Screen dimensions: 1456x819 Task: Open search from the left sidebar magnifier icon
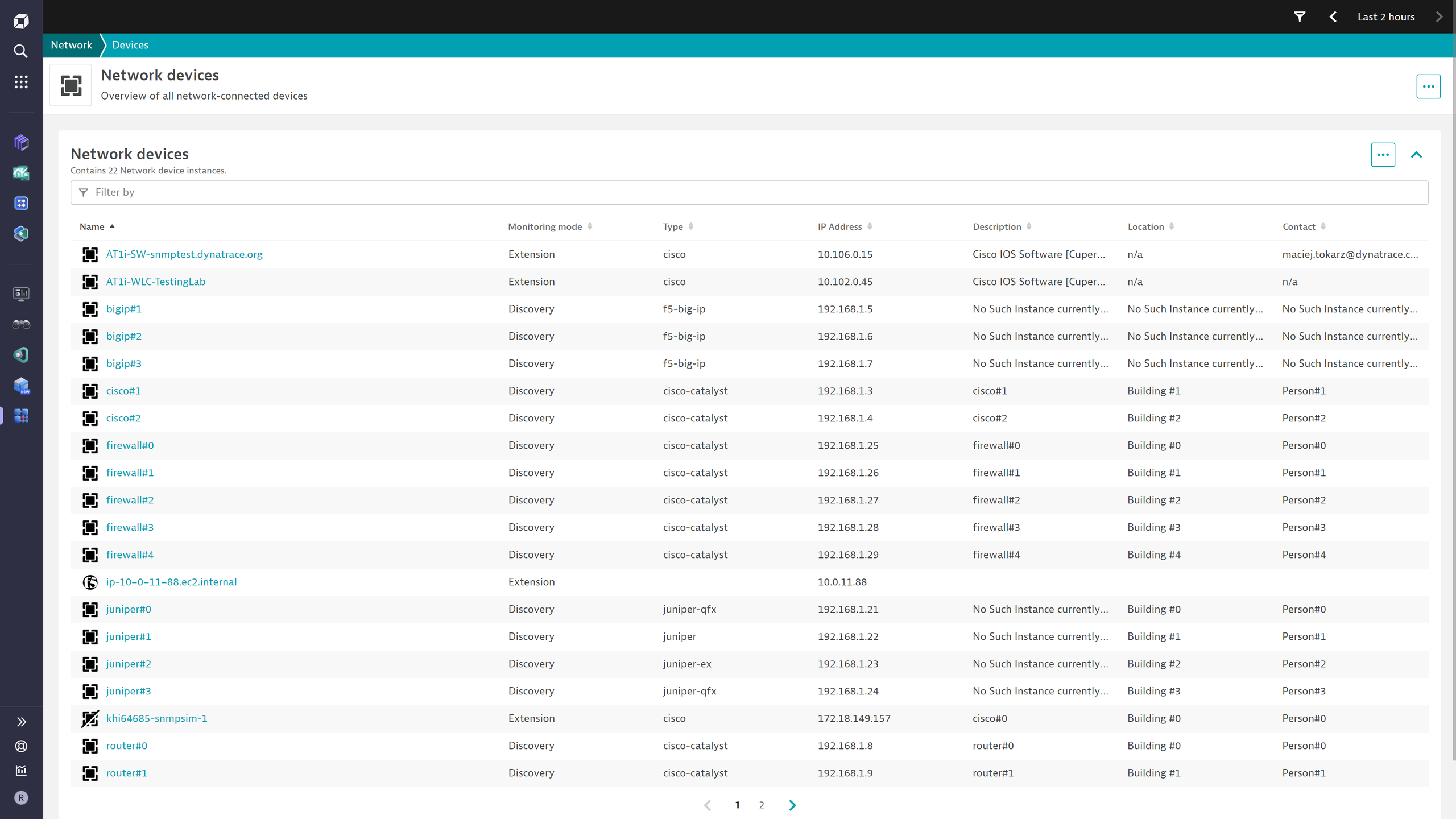(x=21, y=51)
